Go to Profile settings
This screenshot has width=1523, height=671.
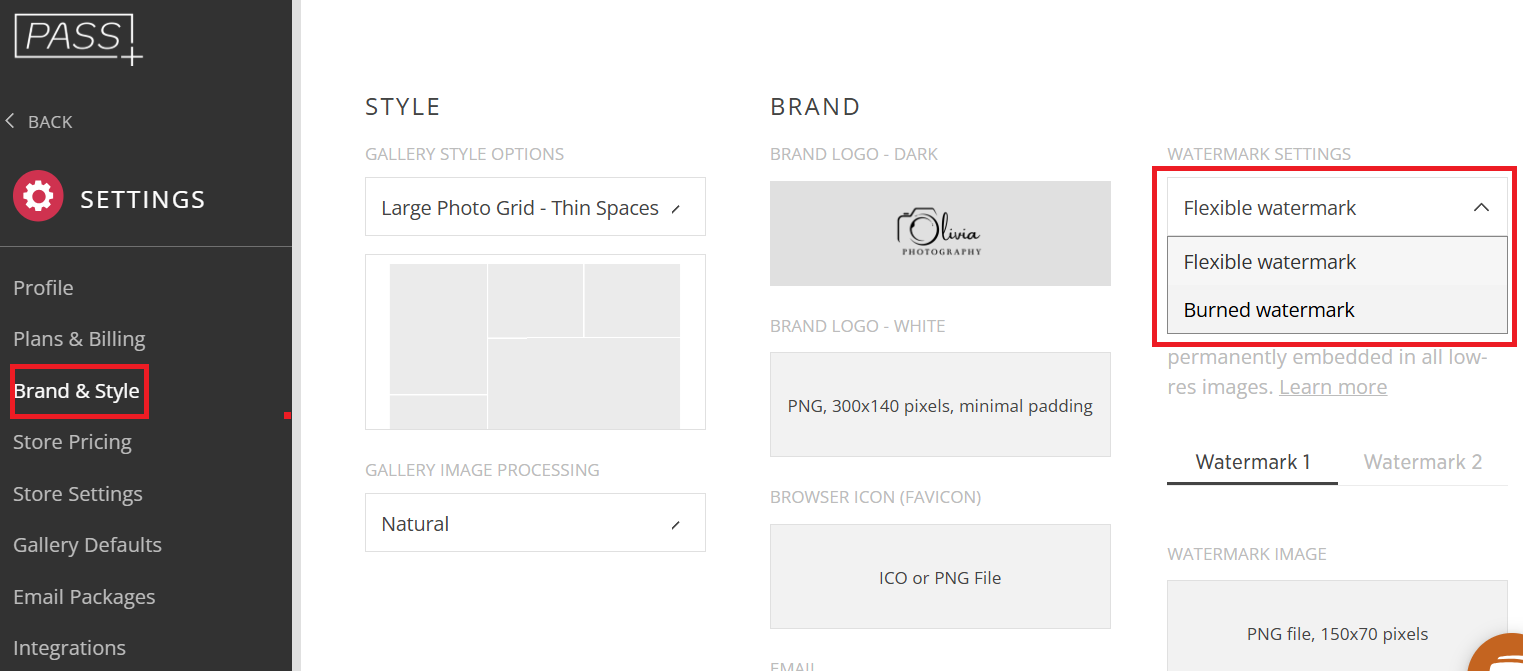(43, 288)
